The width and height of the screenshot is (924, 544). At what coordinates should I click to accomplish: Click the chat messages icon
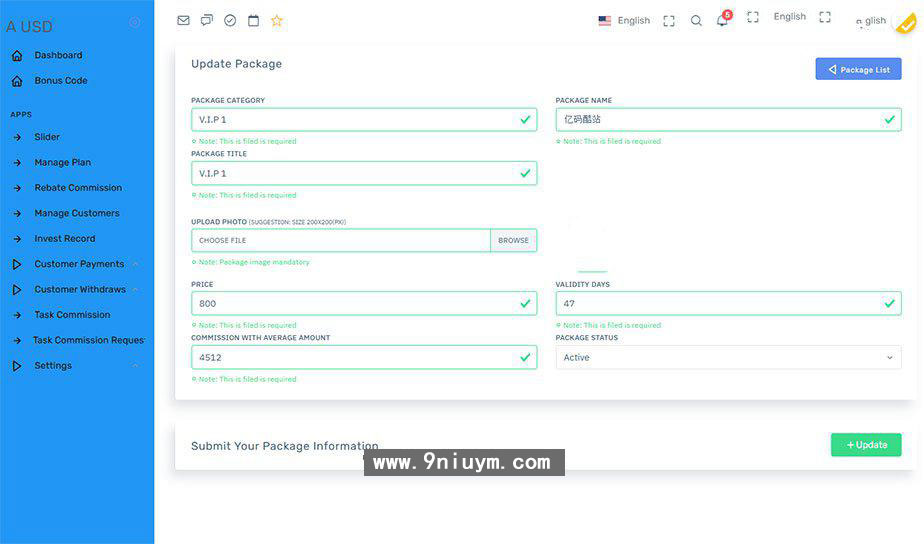207,20
